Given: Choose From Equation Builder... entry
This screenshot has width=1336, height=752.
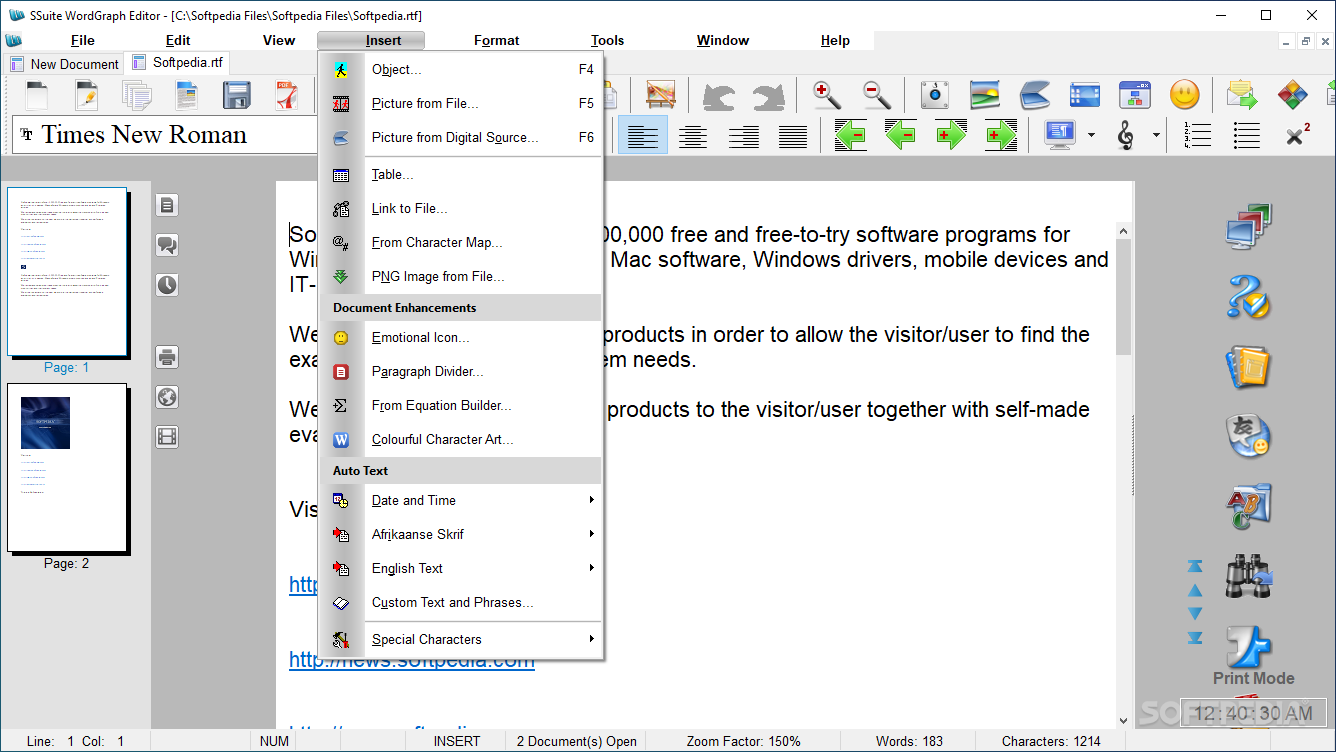Looking at the screenshot, I should tap(461, 405).
